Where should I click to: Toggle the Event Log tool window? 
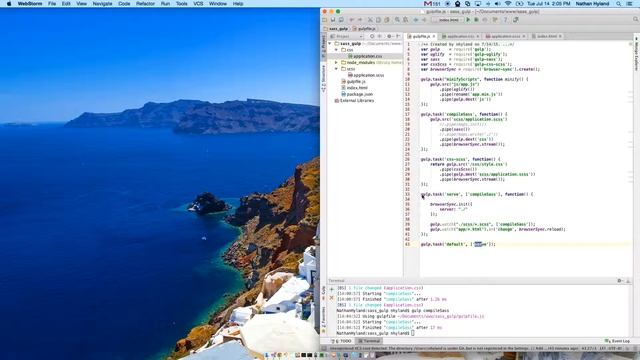point(617,341)
